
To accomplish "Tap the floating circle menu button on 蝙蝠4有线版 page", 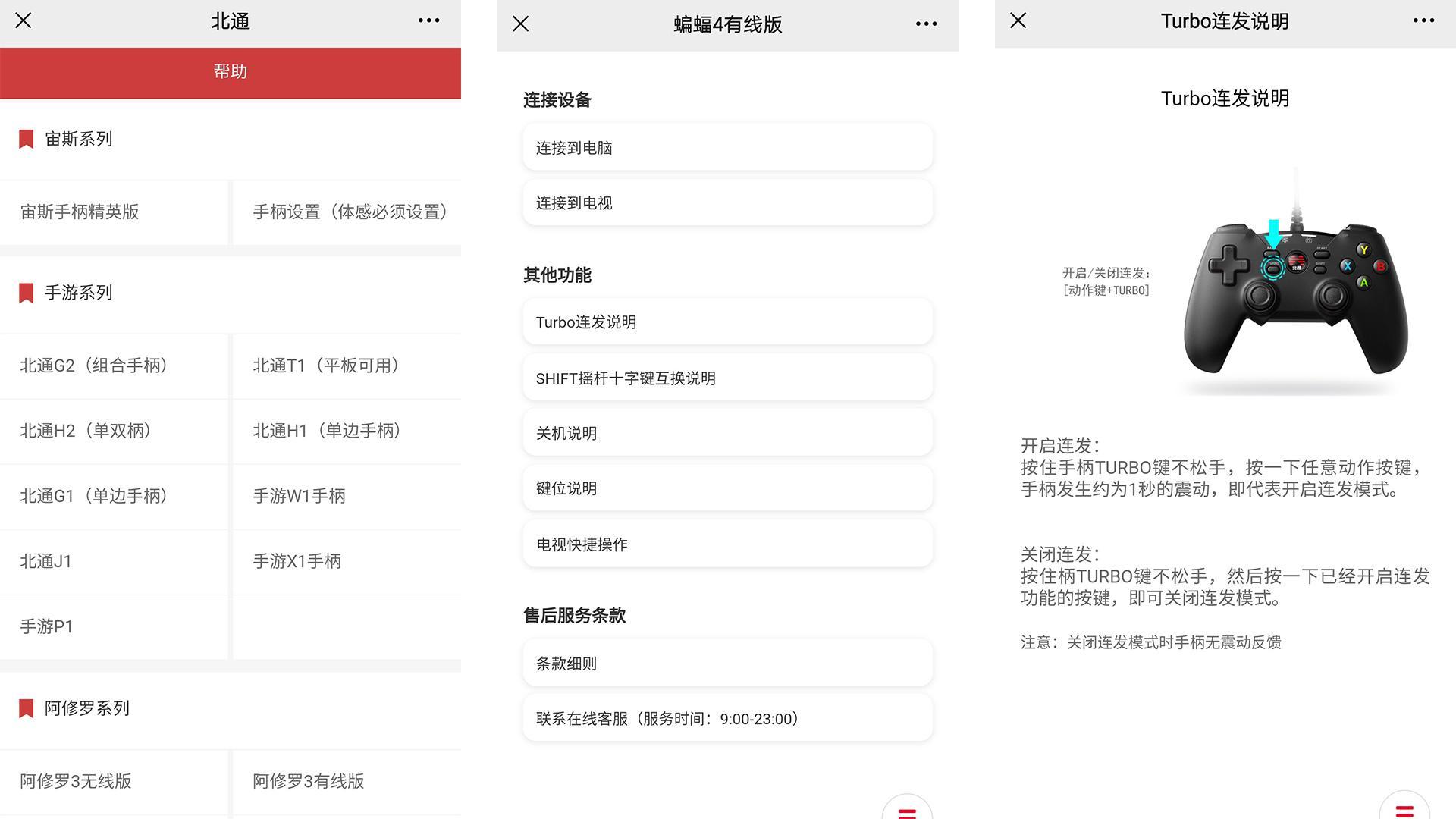I will (x=907, y=813).
